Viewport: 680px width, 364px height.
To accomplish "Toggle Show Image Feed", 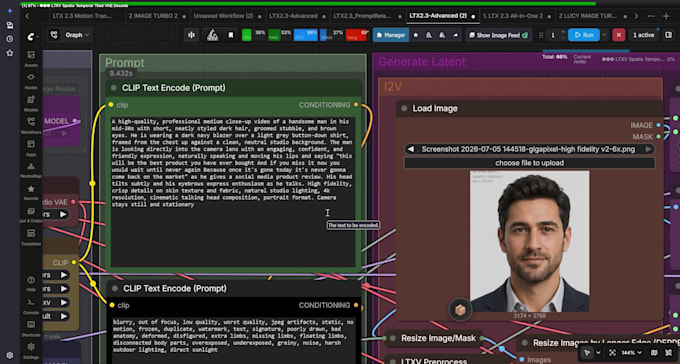I will [x=498, y=35].
